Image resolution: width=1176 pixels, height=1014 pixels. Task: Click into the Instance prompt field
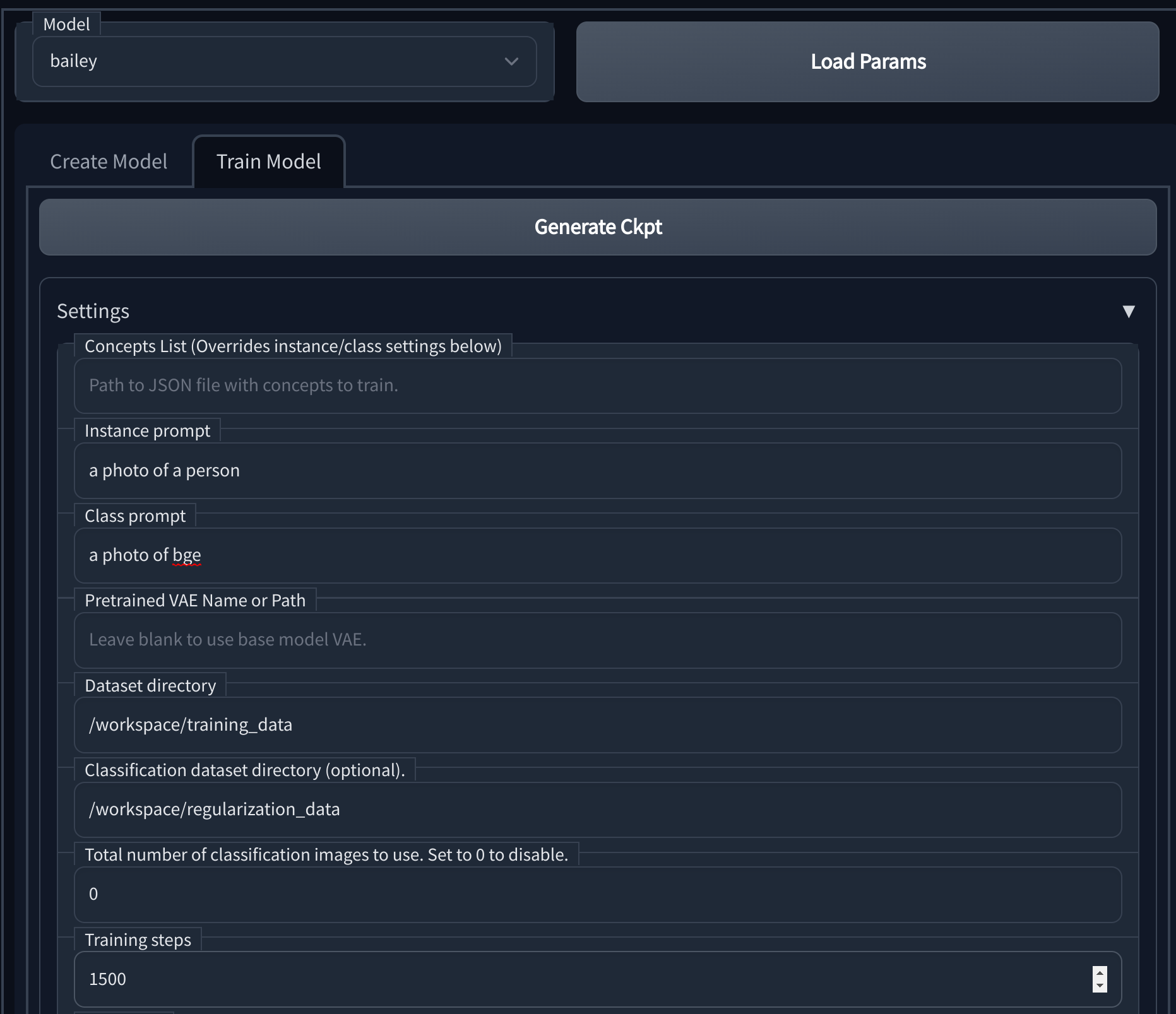[x=597, y=471]
